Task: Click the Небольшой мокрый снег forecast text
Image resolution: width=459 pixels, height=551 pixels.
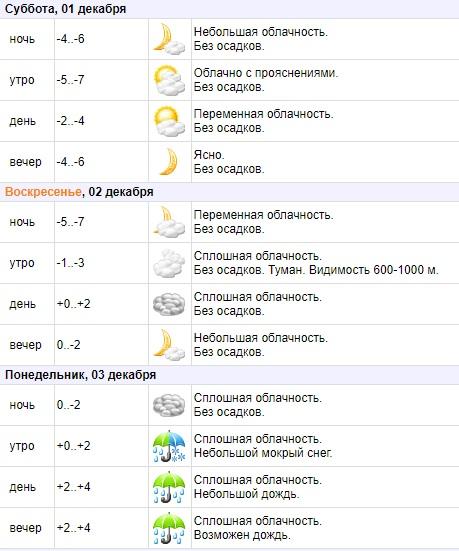Action: pyautogui.click(x=263, y=453)
